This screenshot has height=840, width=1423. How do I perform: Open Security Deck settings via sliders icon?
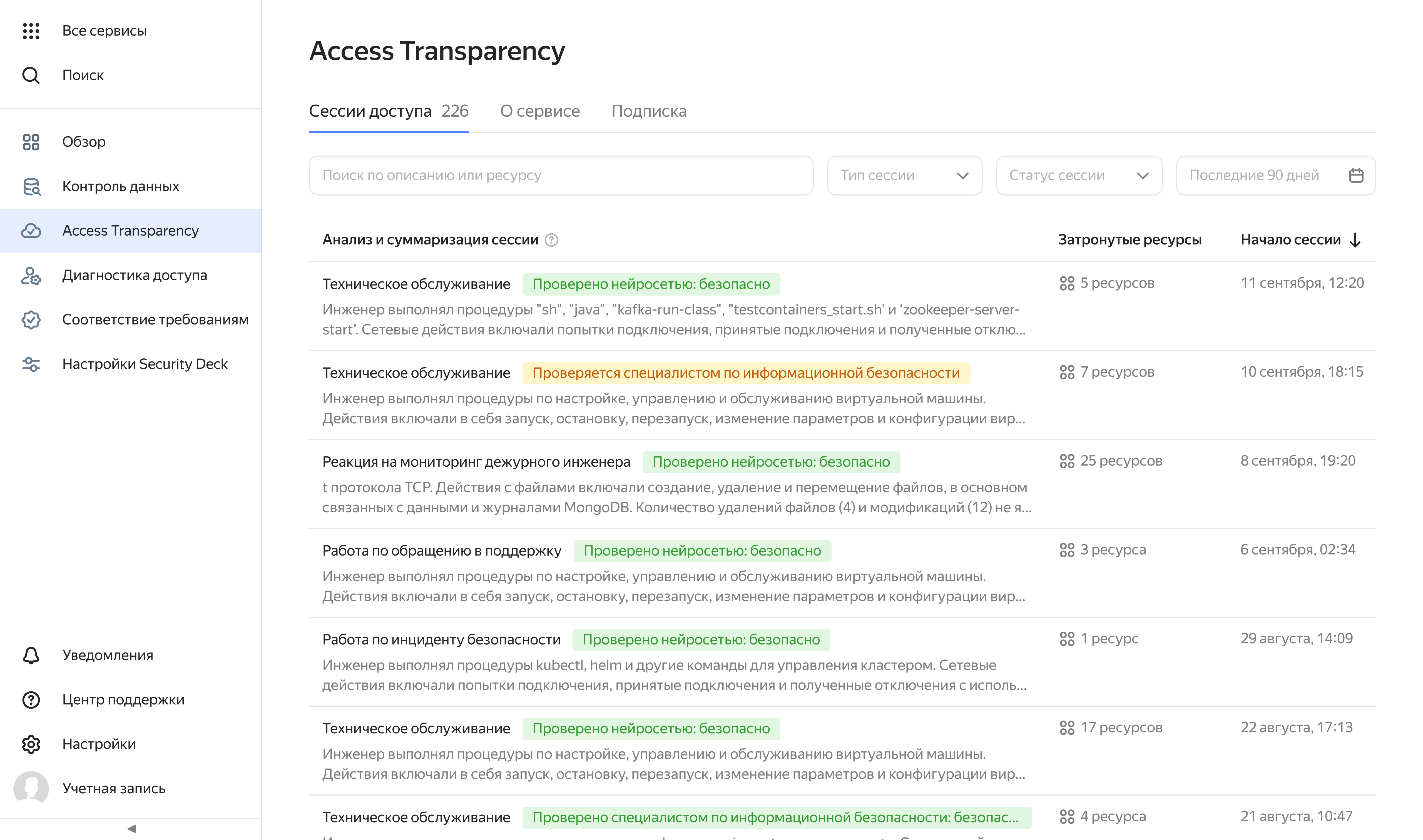(31, 364)
